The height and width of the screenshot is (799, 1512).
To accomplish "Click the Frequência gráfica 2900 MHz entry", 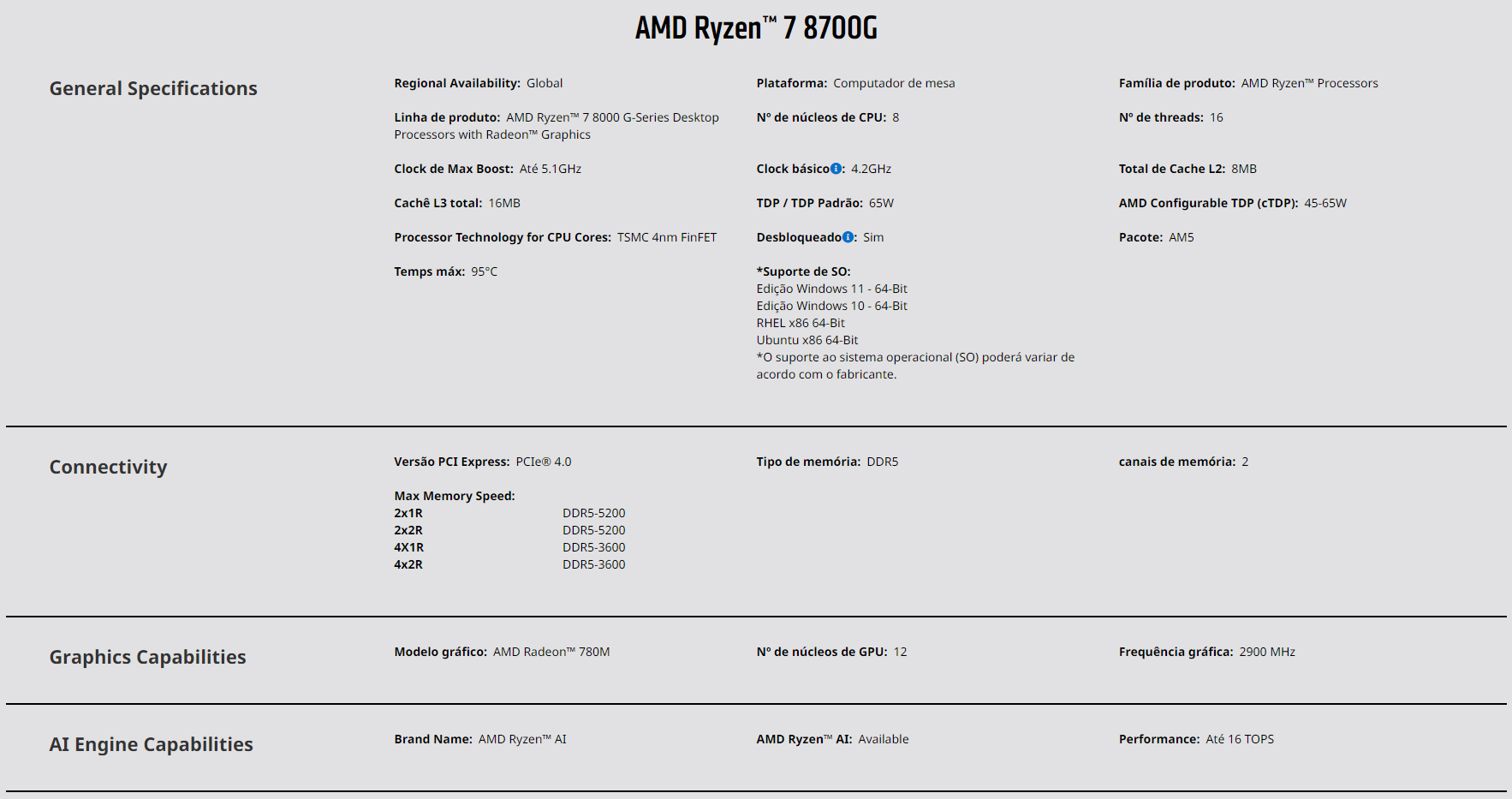I will pos(1207,652).
